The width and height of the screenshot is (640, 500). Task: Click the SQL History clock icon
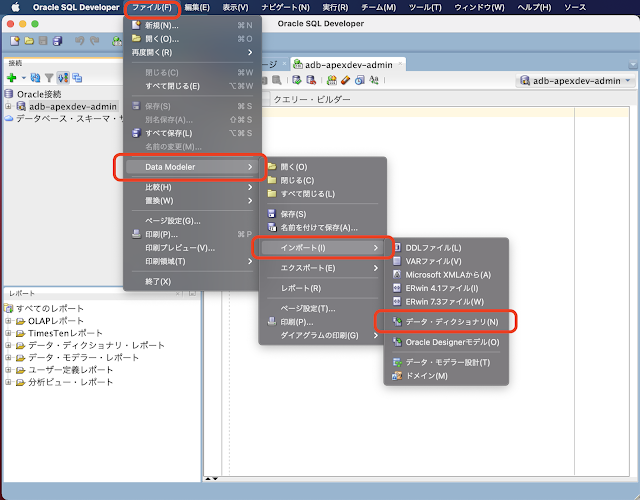(359, 80)
